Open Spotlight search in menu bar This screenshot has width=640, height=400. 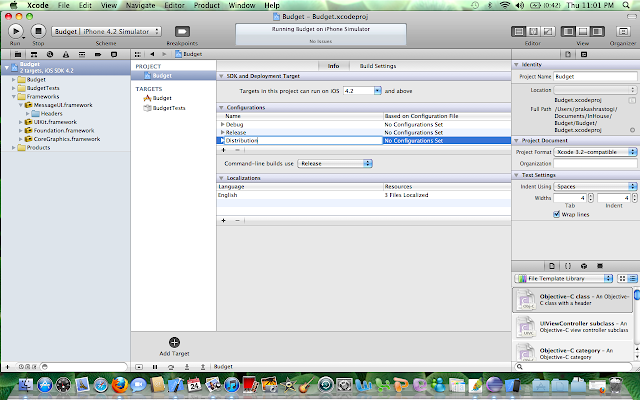626,5
